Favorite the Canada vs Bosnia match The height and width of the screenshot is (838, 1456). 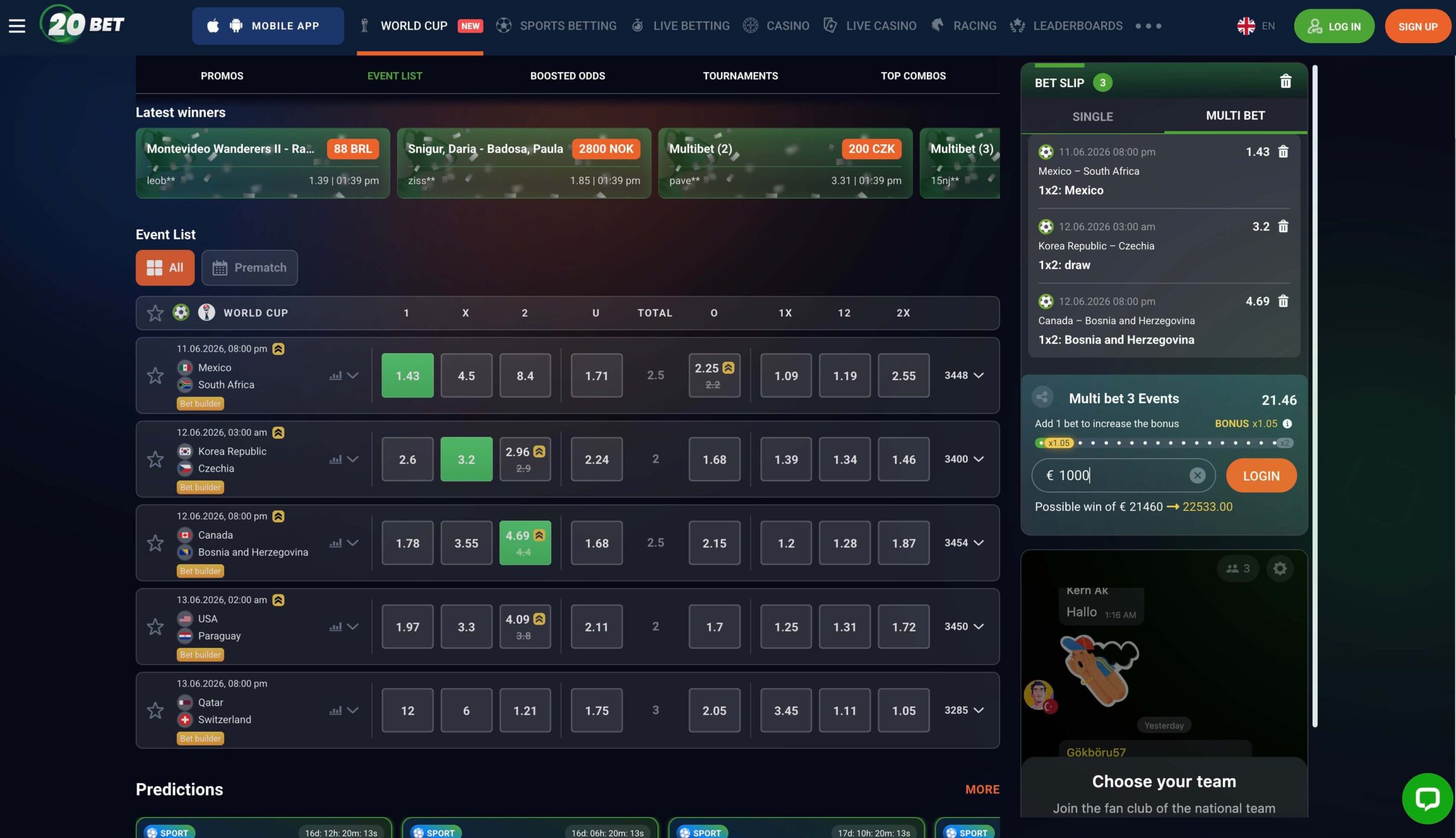pos(155,543)
